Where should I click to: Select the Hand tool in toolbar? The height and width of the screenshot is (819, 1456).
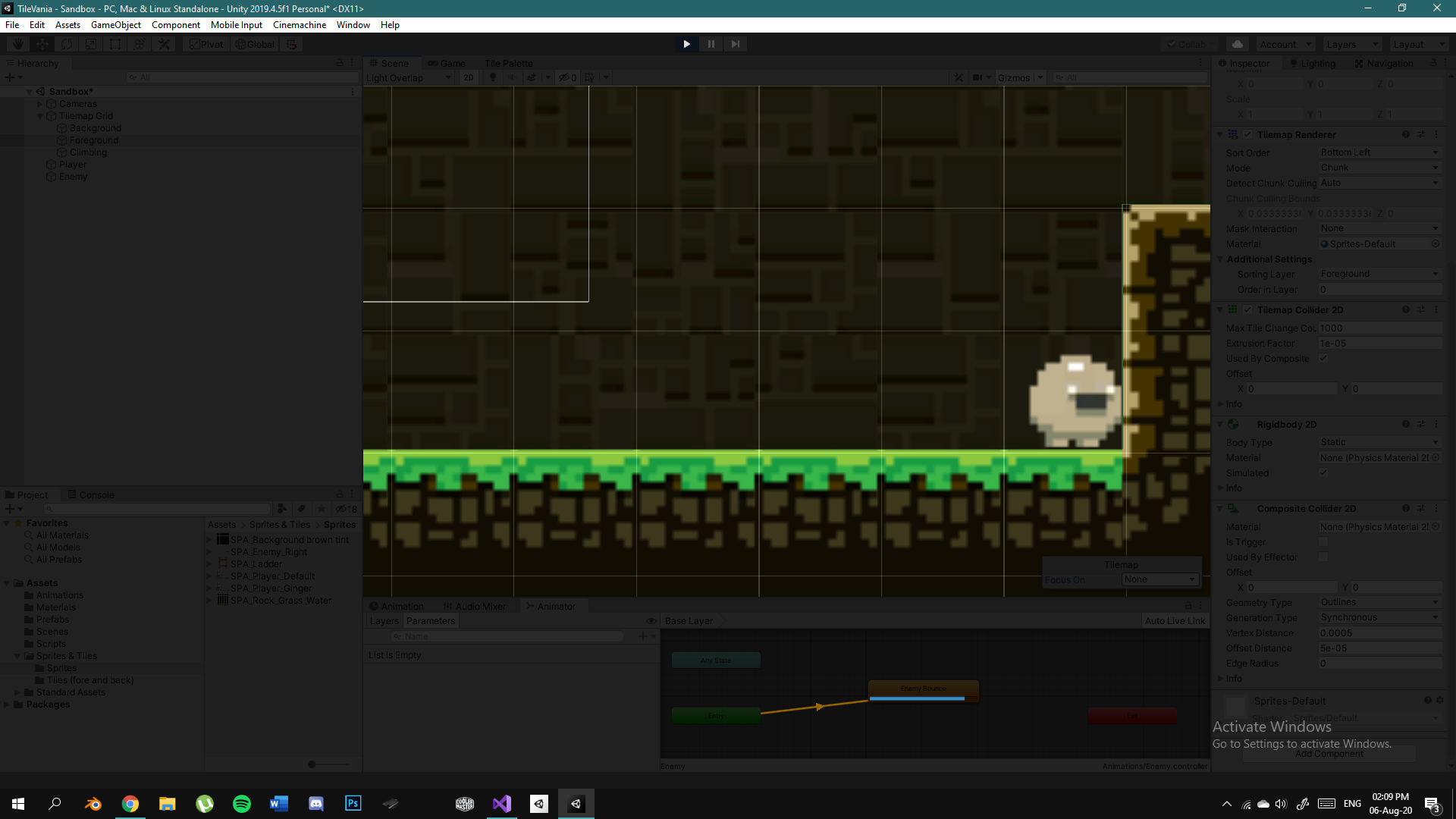(x=17, y=43)
